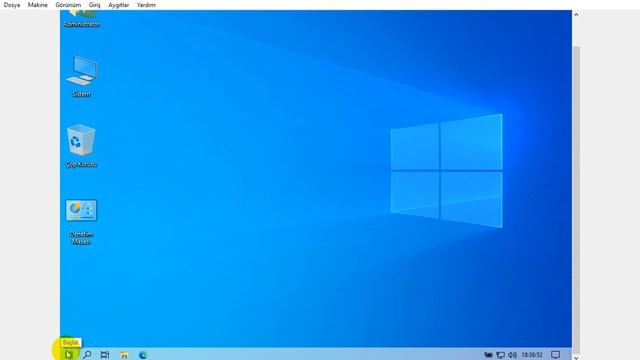Open the Action Center notifications icon
Screen dimensions: 640x360
pos(556,355)
